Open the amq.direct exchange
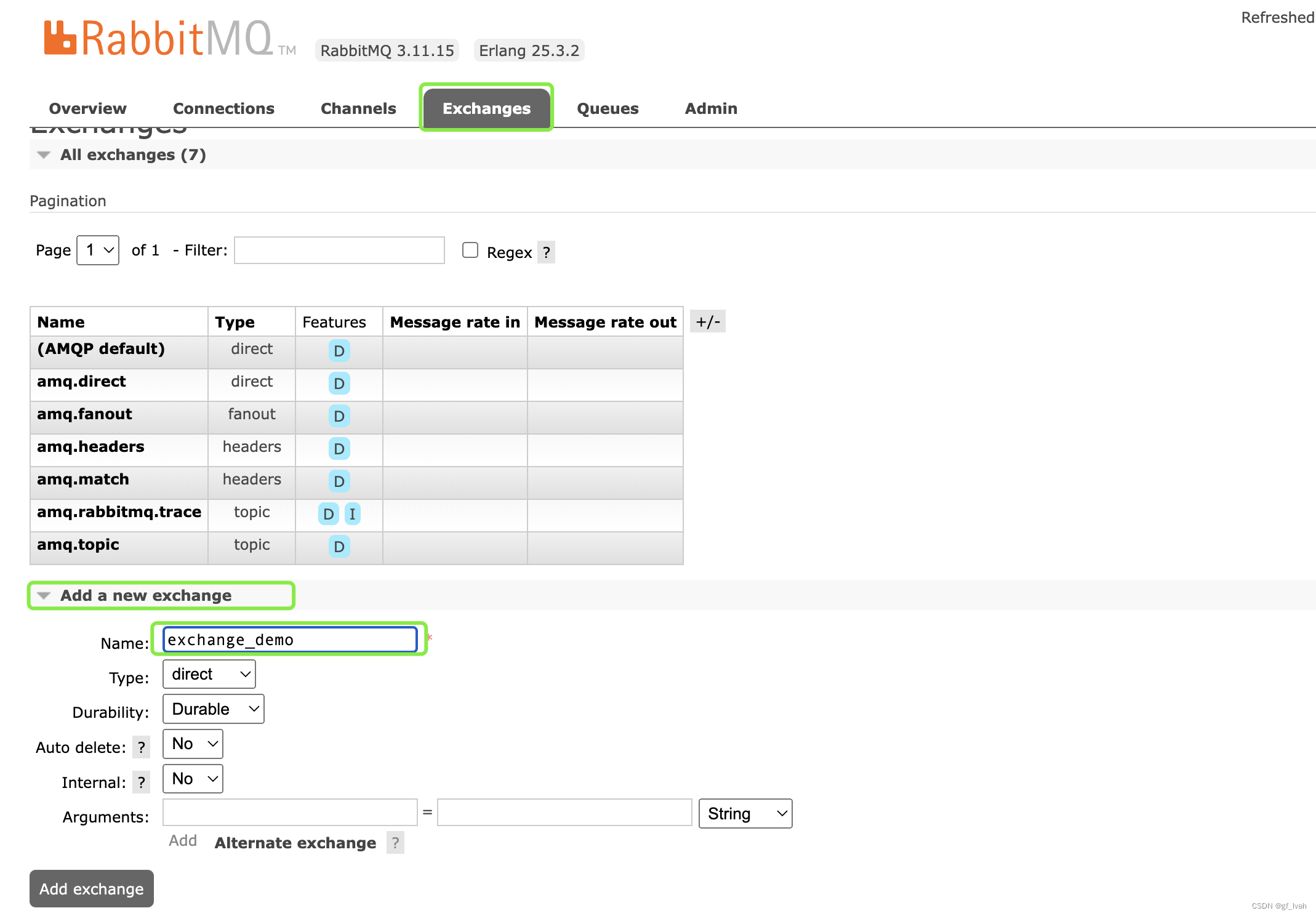 [81, 381]
